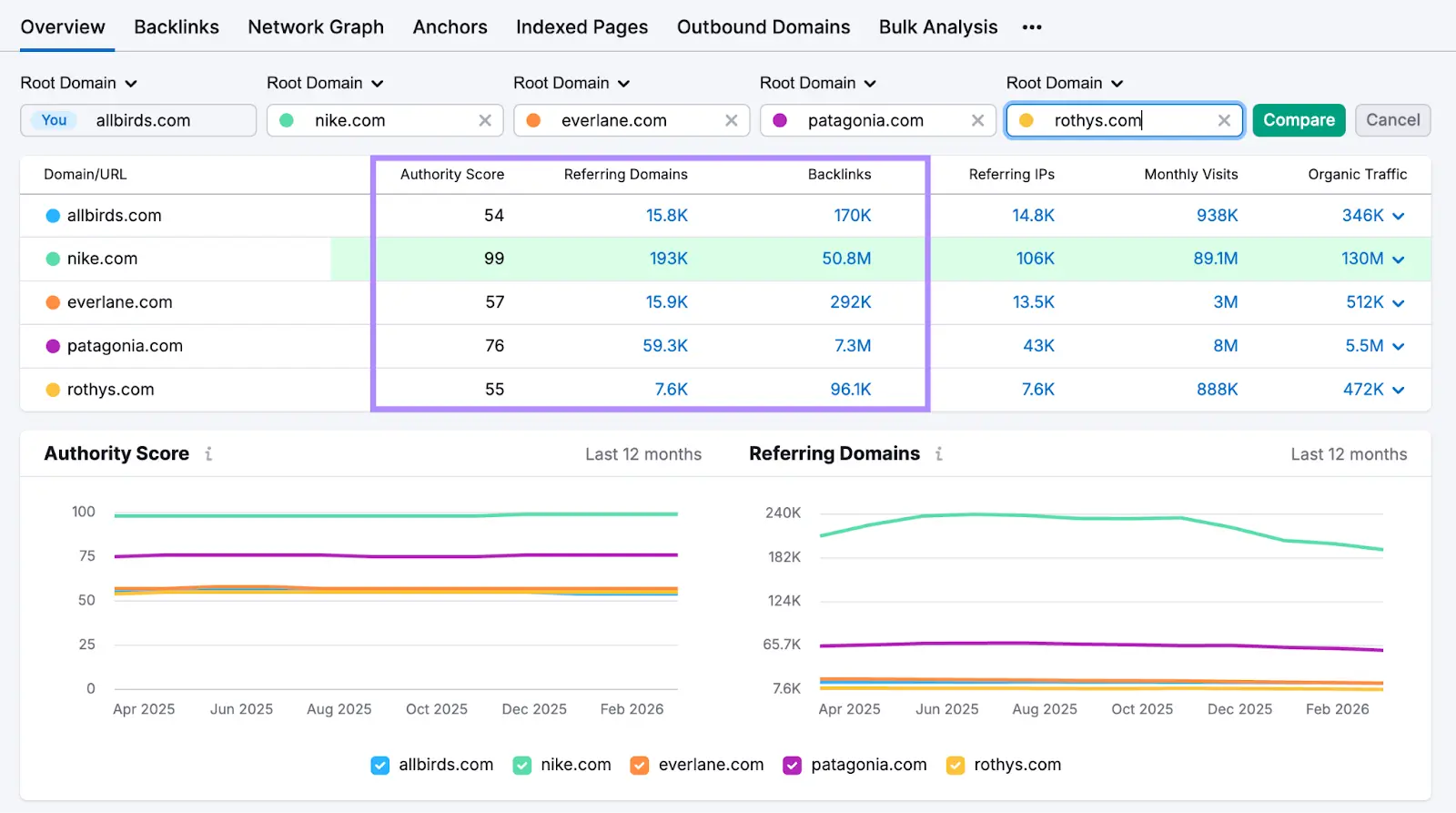
Task: Click purple color dot in patagonia.com field
Action: [x=780, y=120]
